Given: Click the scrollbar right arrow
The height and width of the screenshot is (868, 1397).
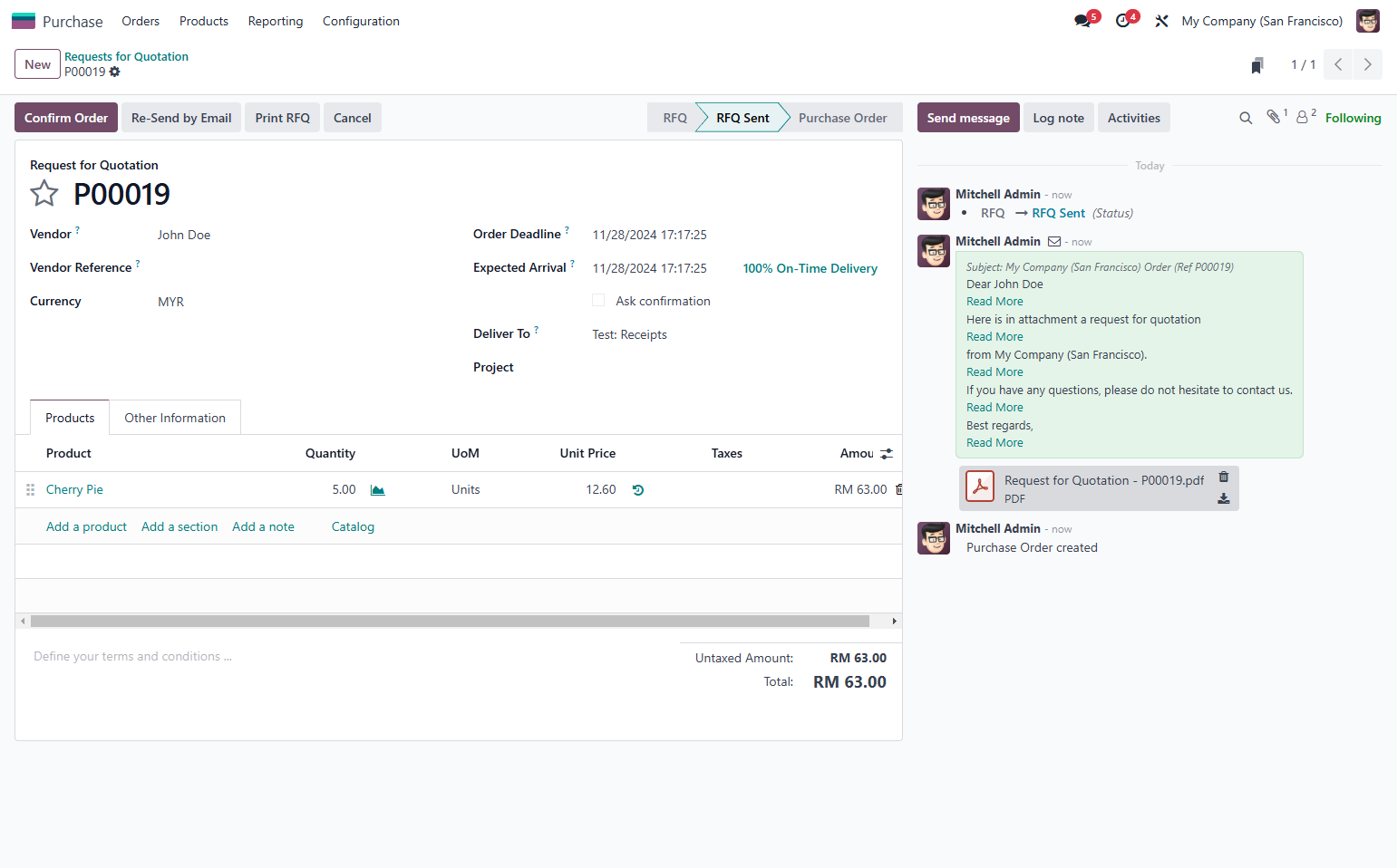Looking at the screenshot, I should click(x=895, y=622).
